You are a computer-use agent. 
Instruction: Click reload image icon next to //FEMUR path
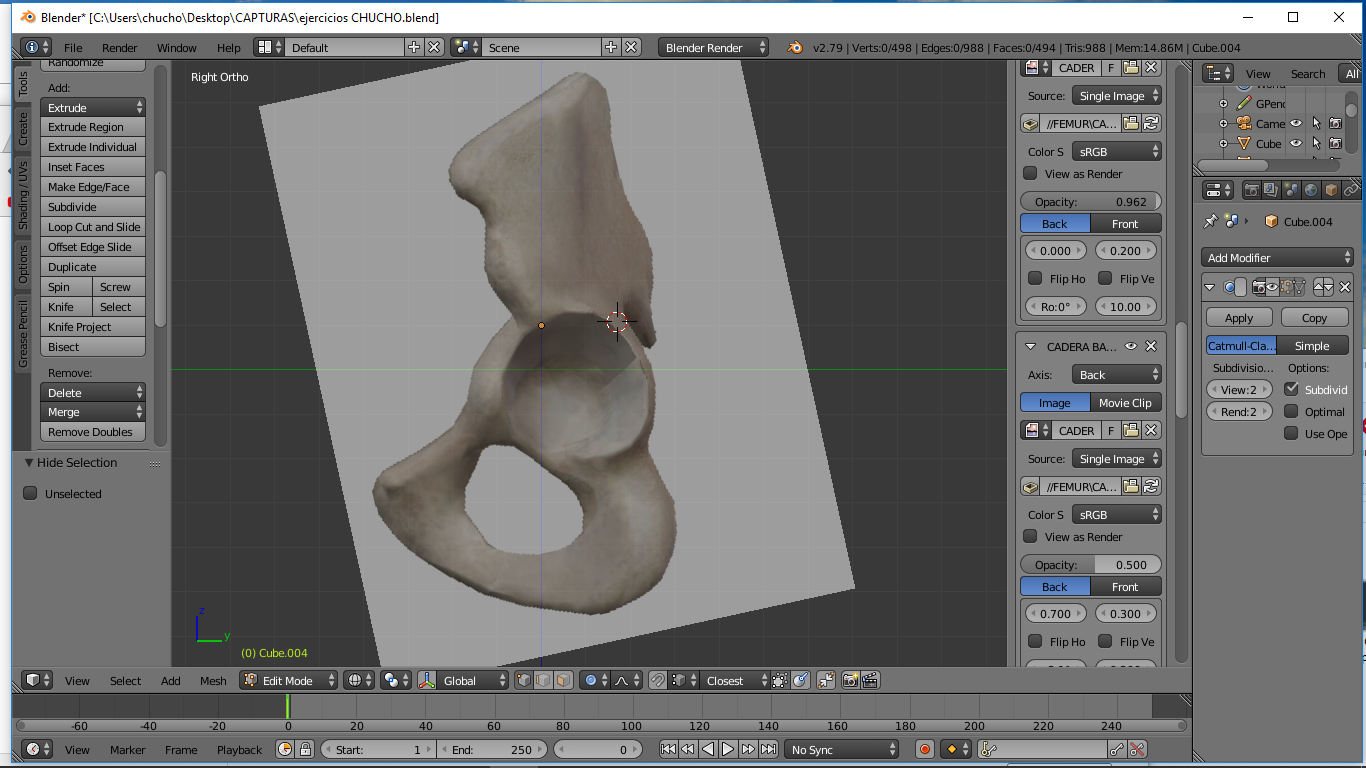point(1151,124)
